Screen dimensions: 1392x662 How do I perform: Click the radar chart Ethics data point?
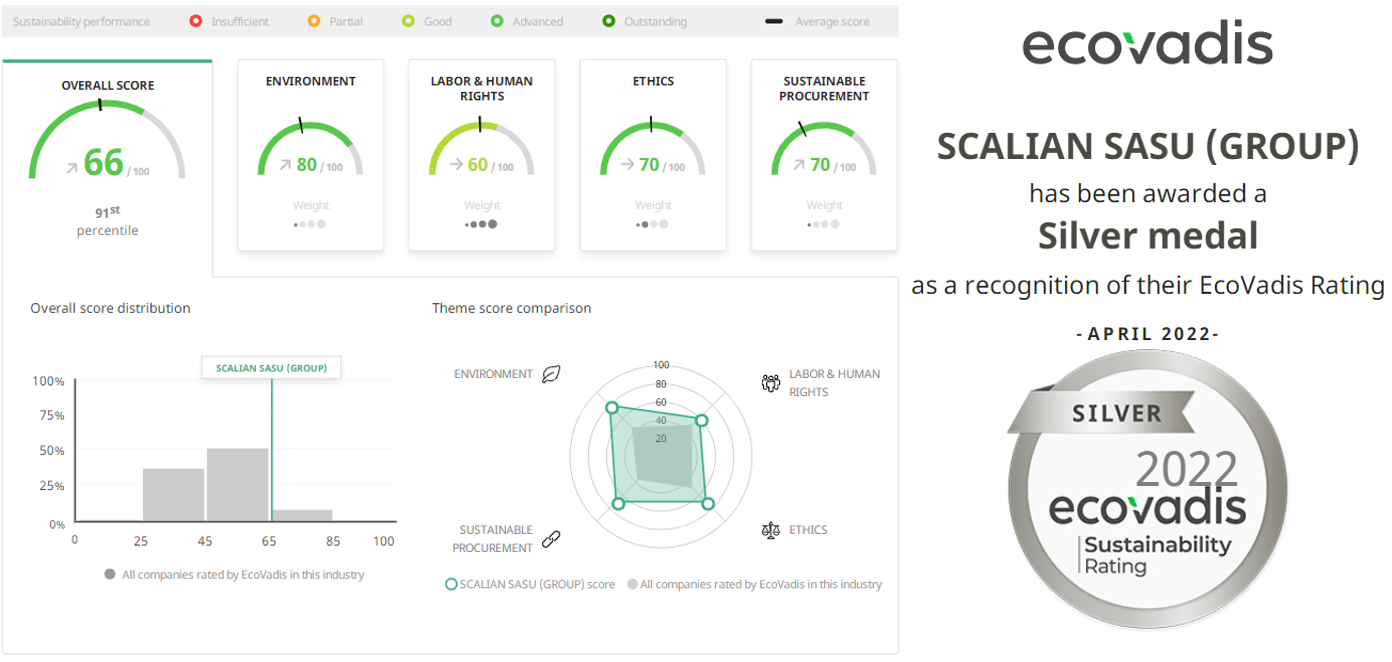click(x=708, y=504)
